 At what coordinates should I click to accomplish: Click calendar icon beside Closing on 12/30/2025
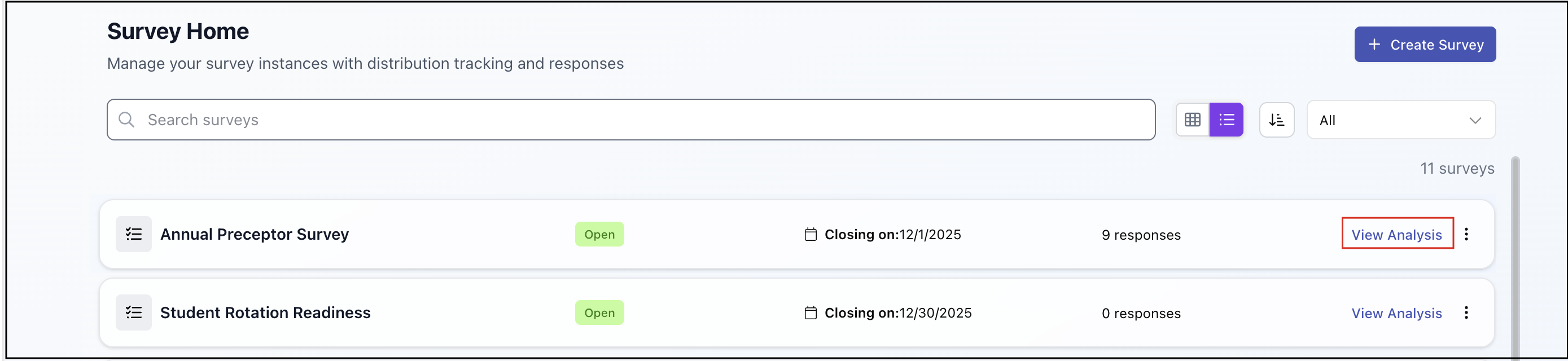click(810, 313)
